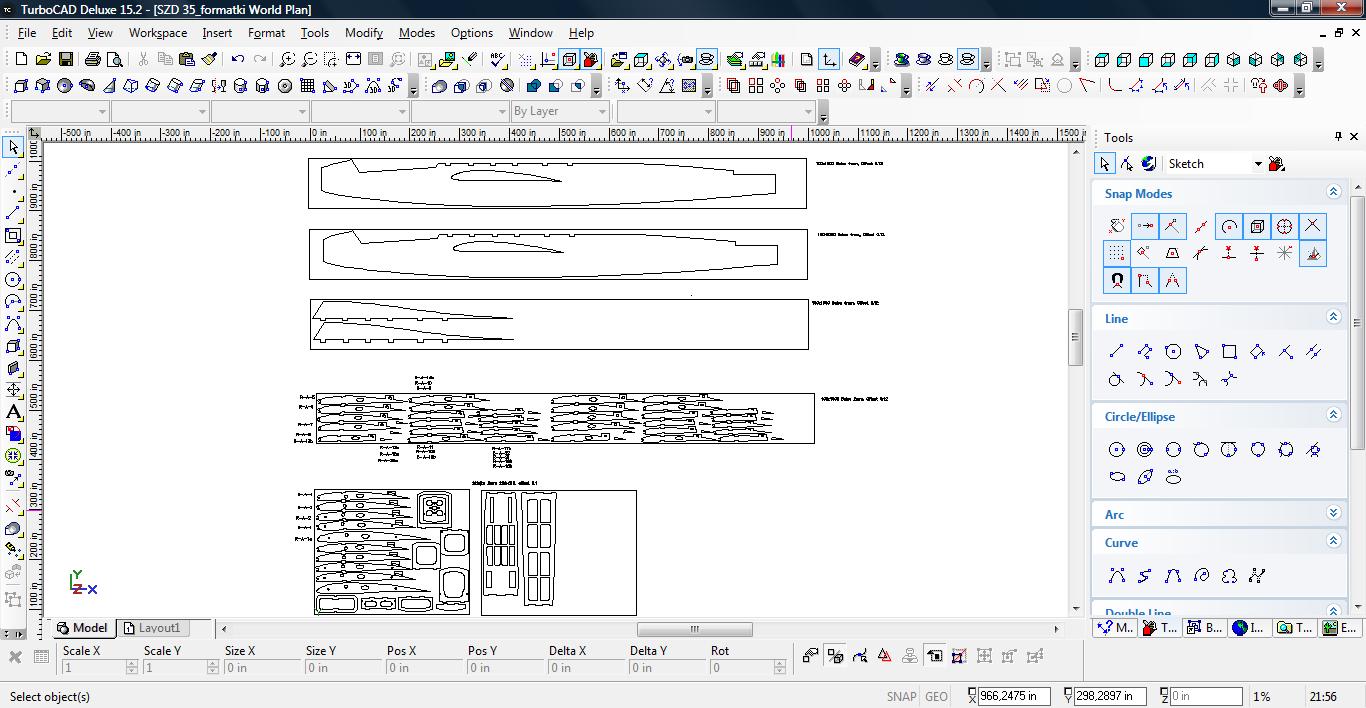Open the Sketch style dropdown
The image size is (1366, 708).
click(1258, 164)
